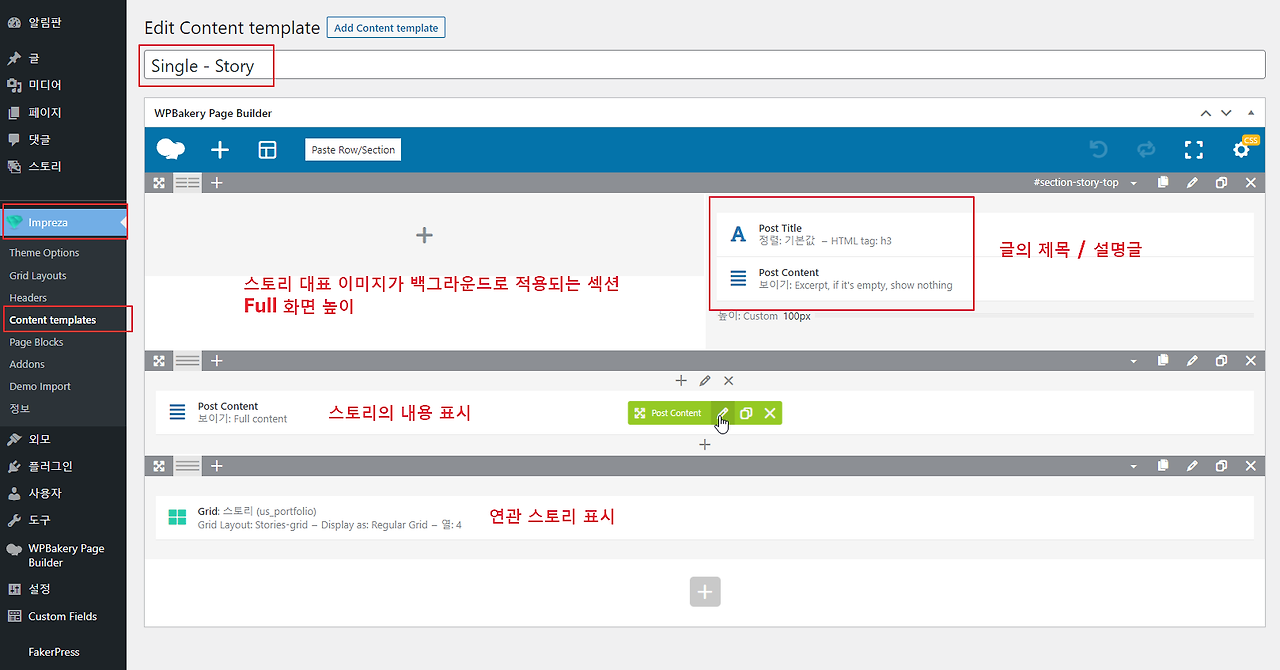
Task: Copy the section-story-top row
Action: pyautogui.click(x=1162, y=183)
